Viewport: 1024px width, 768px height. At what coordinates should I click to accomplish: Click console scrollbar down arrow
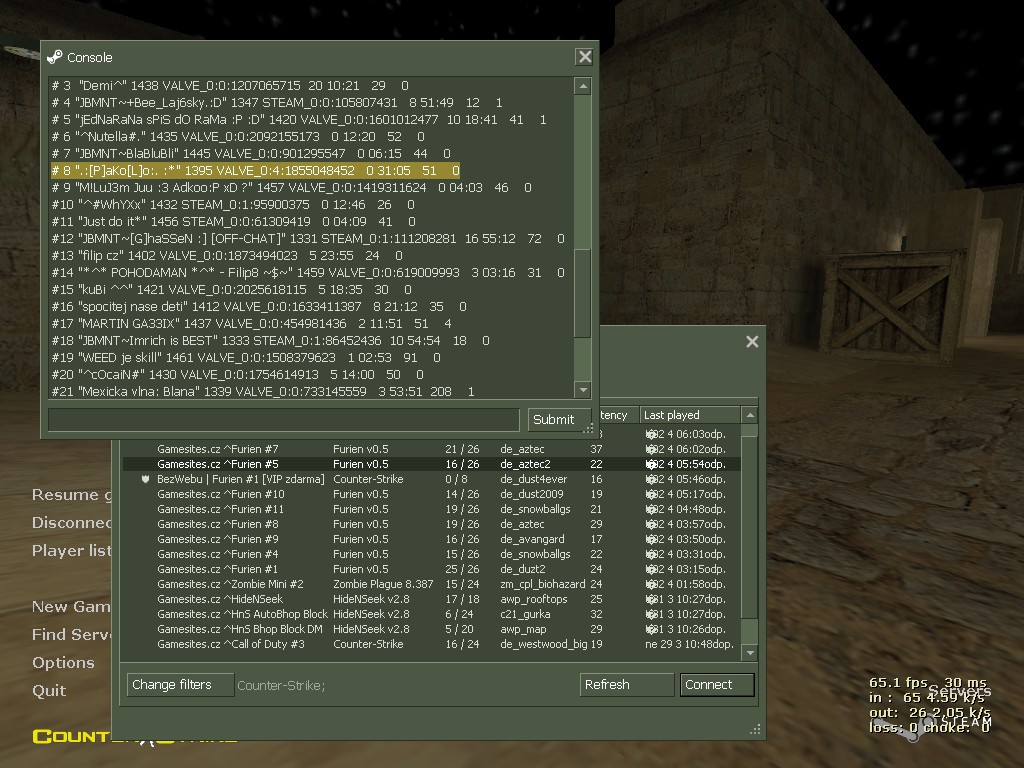coord(583,391)
